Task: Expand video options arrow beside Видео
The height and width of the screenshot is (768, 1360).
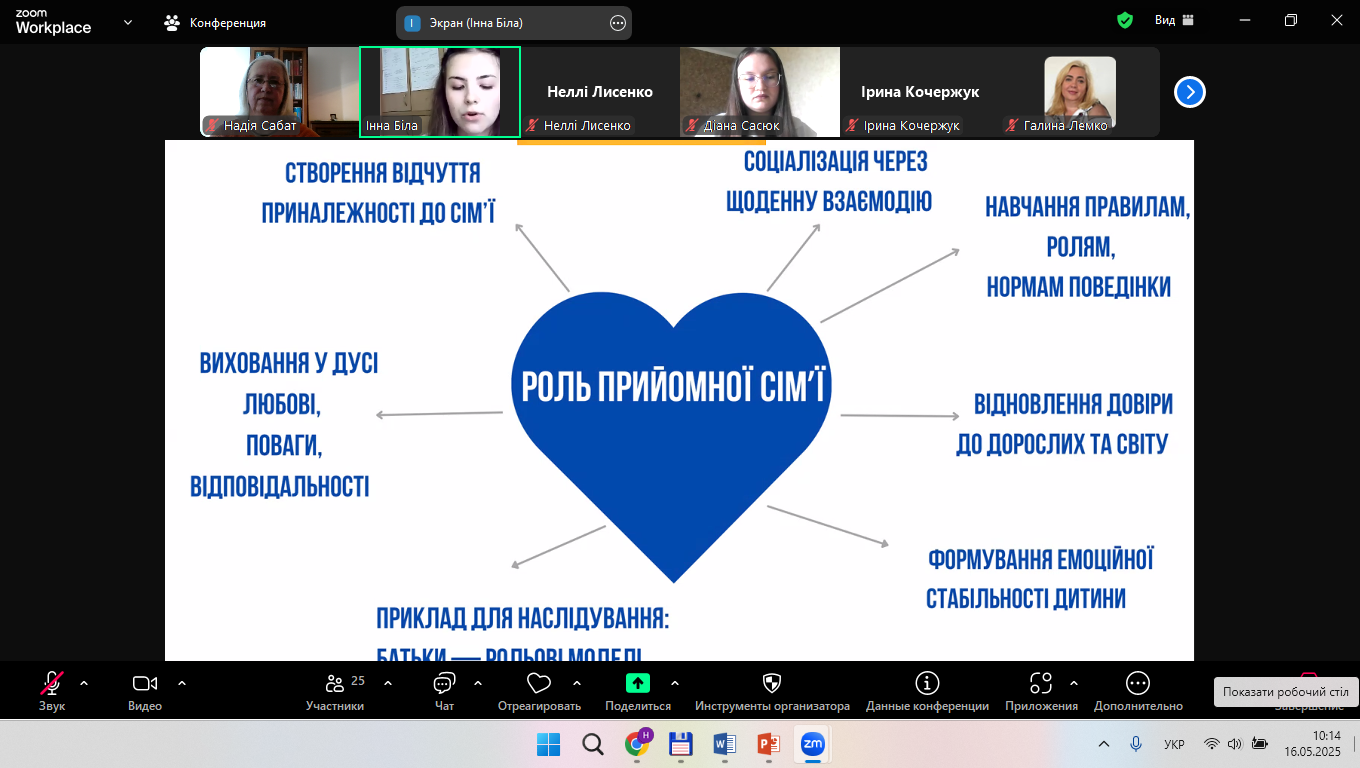Action: pyautogui.click(x=182, y=684)
